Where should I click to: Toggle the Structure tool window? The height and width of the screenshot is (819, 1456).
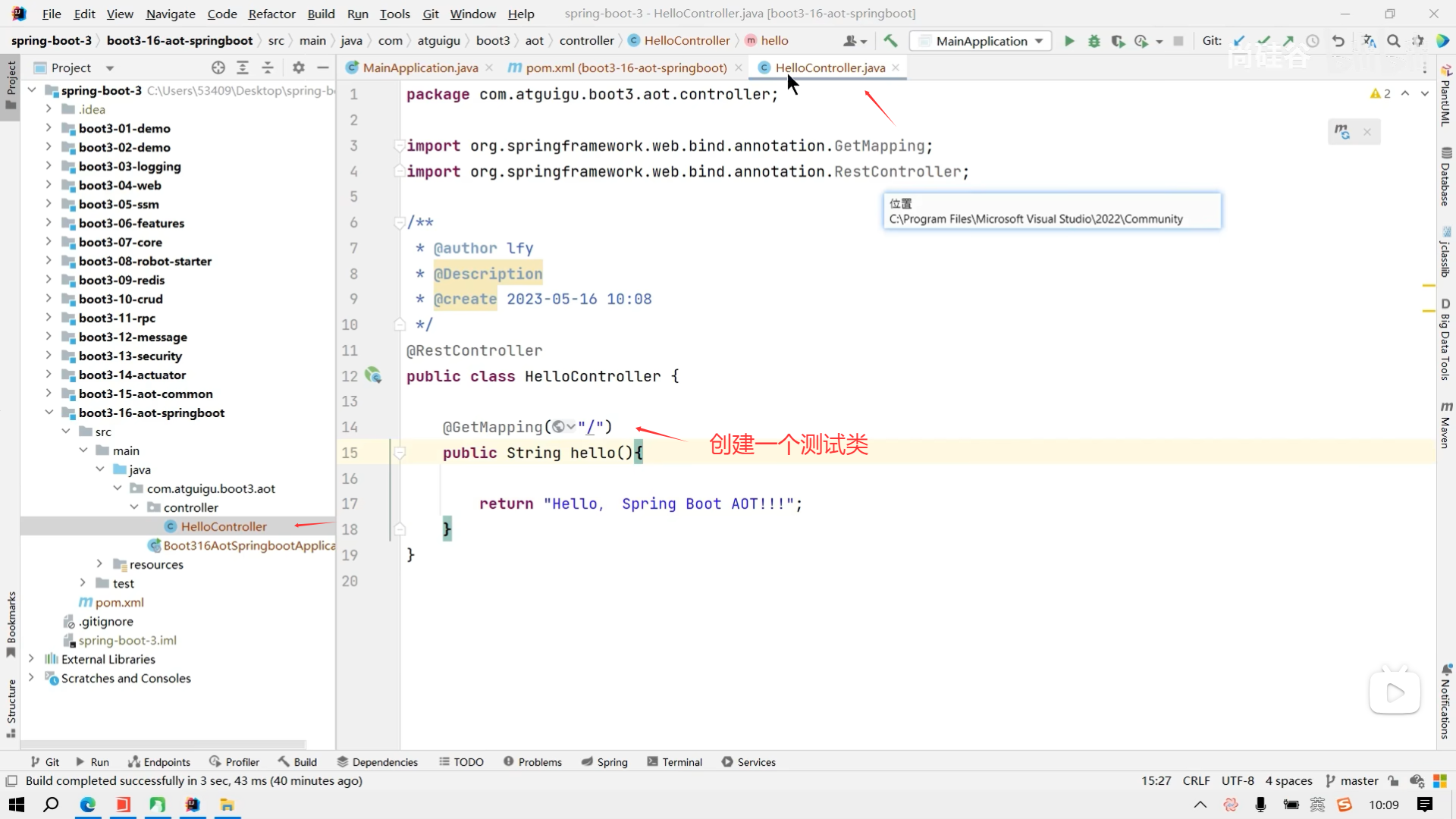(x=11, y=707)
